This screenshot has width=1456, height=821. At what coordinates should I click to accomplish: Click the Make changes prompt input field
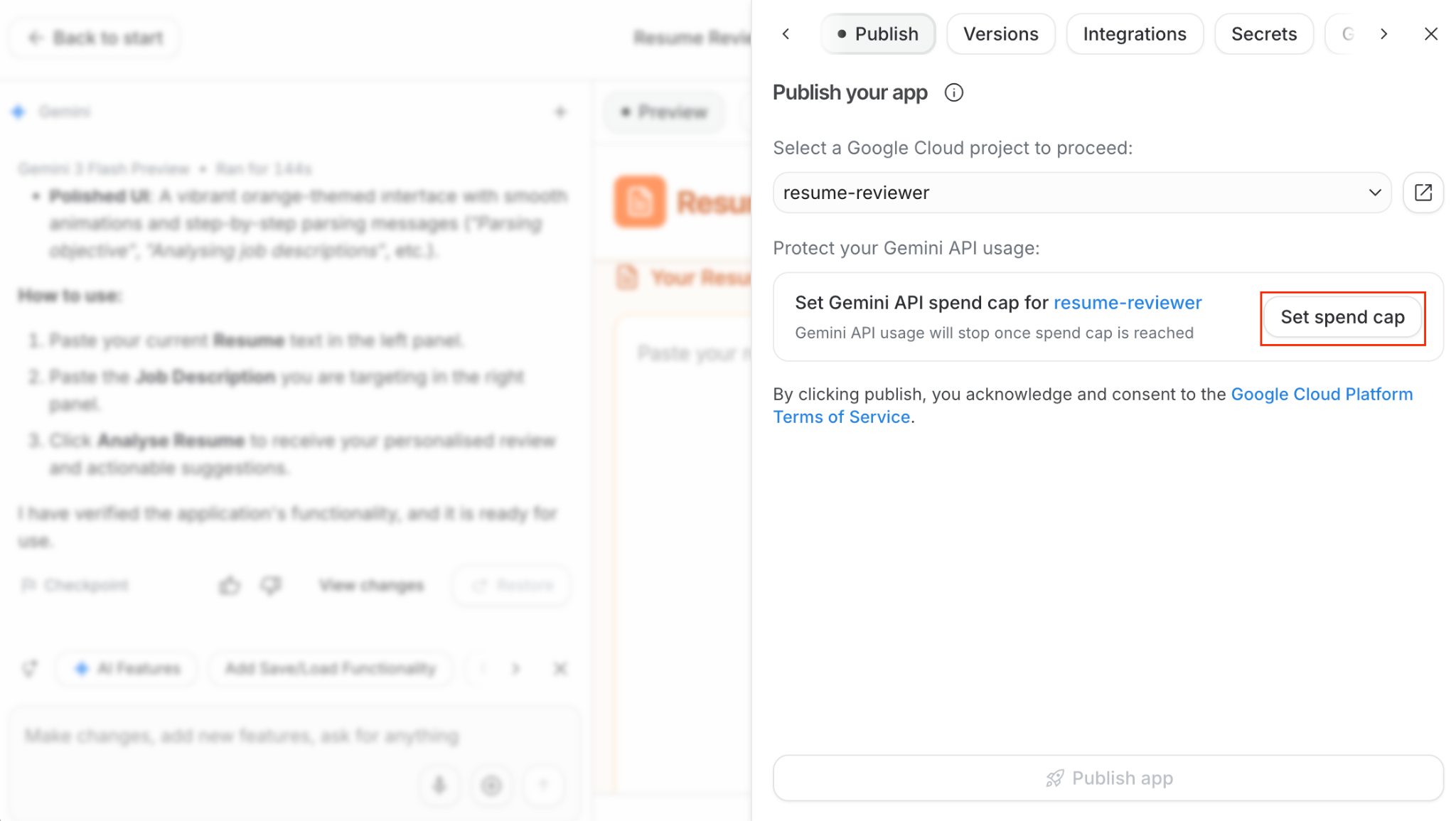click(x=242, y=736)
